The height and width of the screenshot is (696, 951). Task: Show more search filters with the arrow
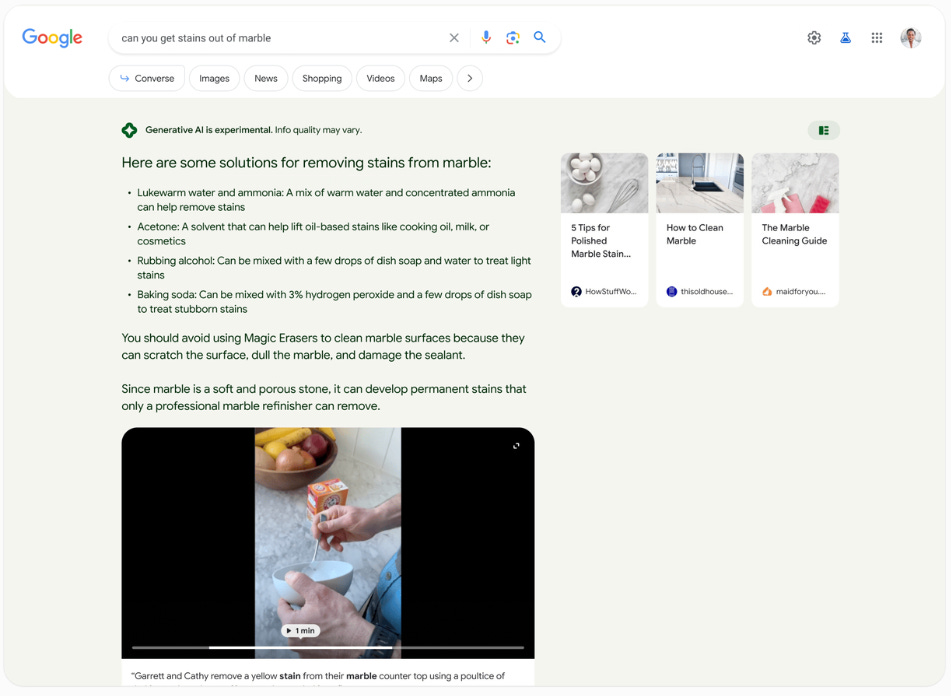click(469, 78)
